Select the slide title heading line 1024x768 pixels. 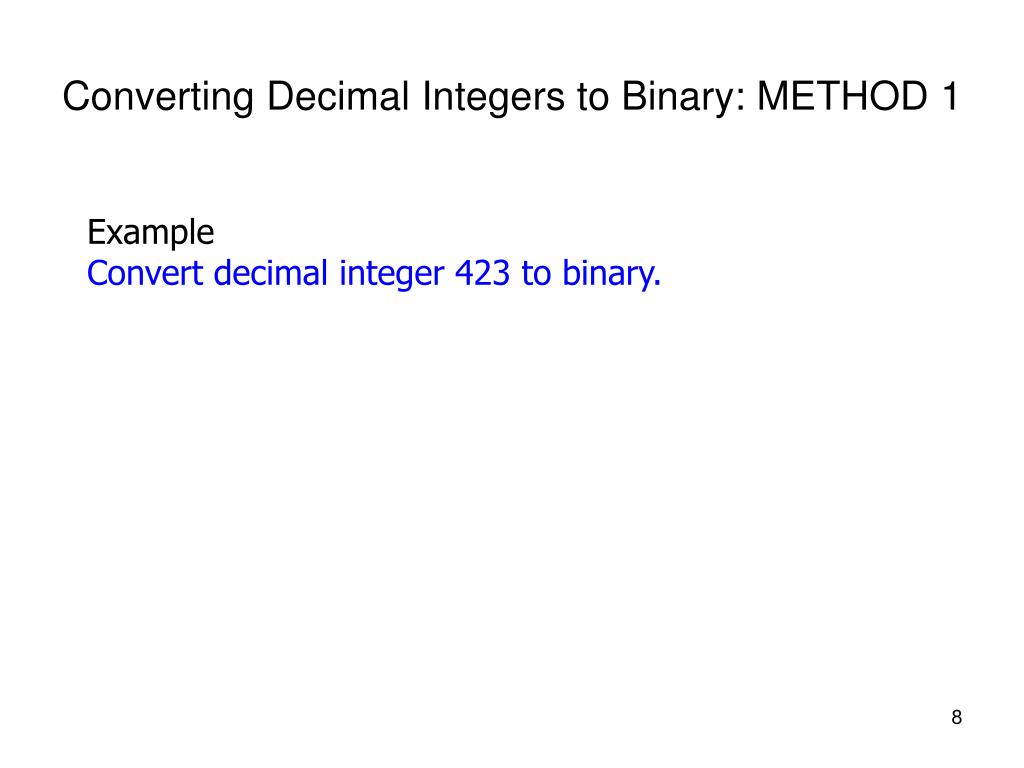point(510,98)
